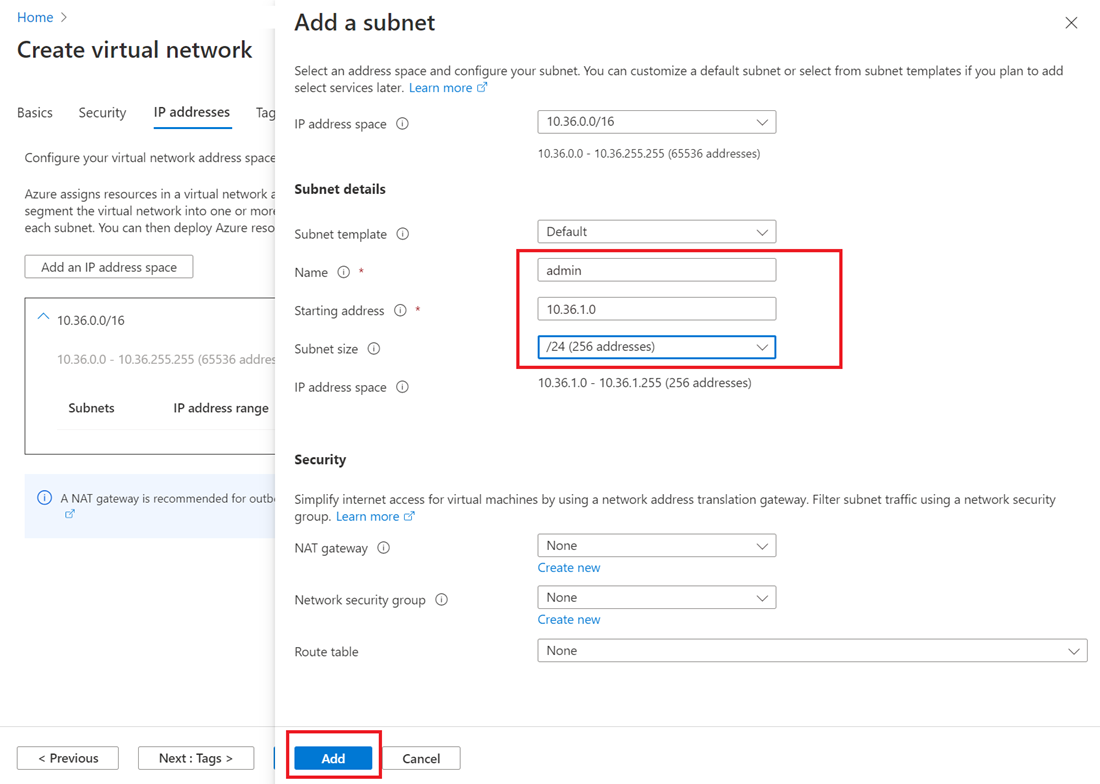Click the Subnet size info icon
The width and height of the screenshot is (1100, 784).
pos(373,347)
